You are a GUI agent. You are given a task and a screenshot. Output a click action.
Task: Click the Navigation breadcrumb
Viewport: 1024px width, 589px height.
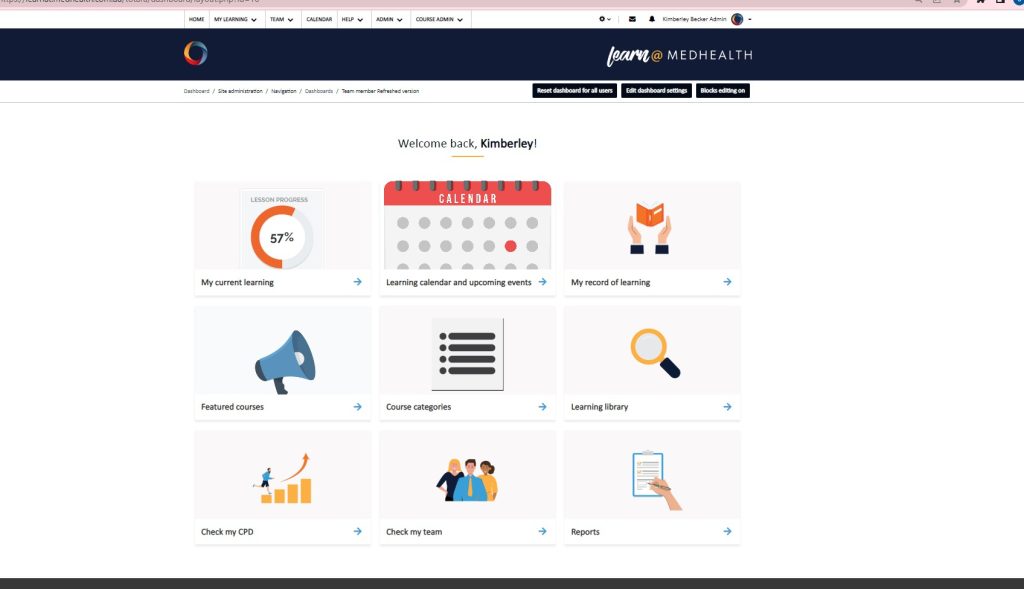point(283,91)
